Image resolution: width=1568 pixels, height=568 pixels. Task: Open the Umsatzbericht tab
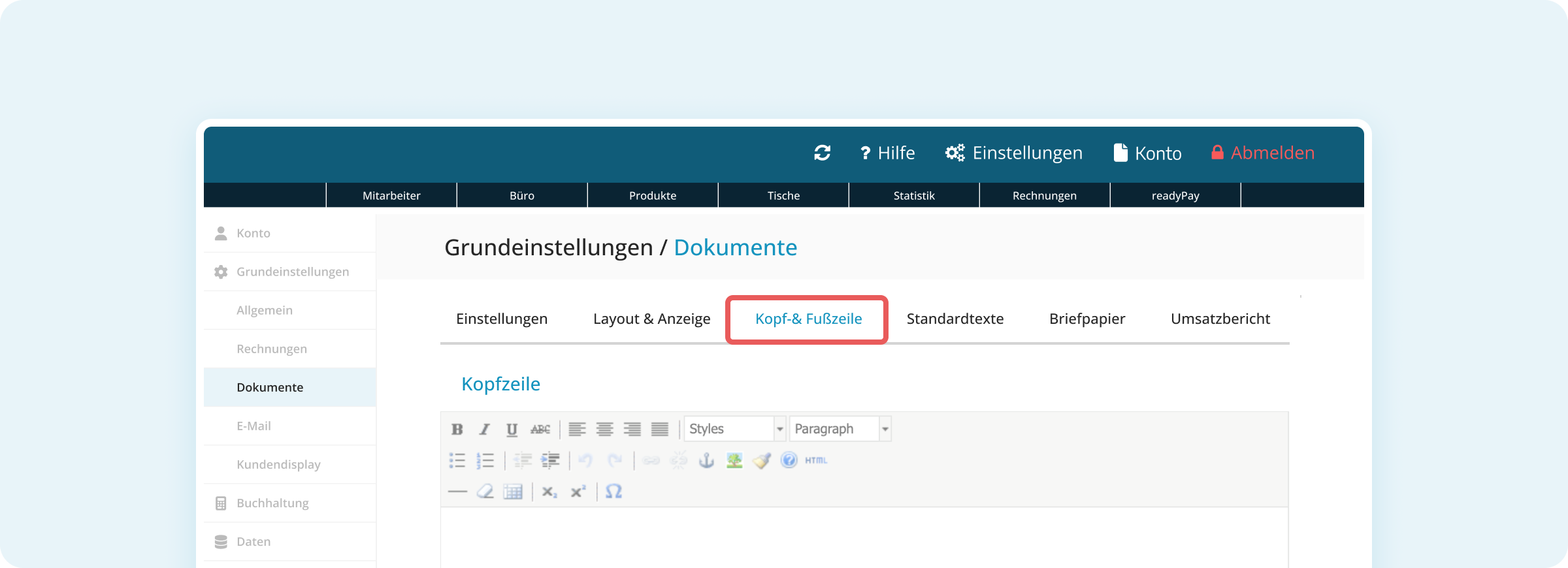tap(1220, 319)
